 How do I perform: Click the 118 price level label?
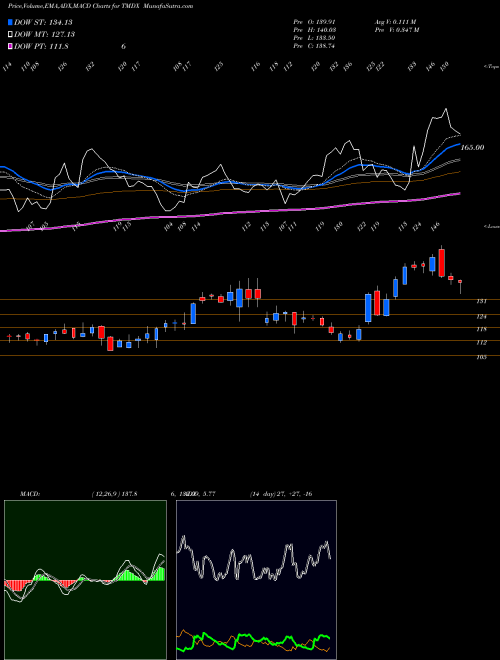[x=481, y=329]
